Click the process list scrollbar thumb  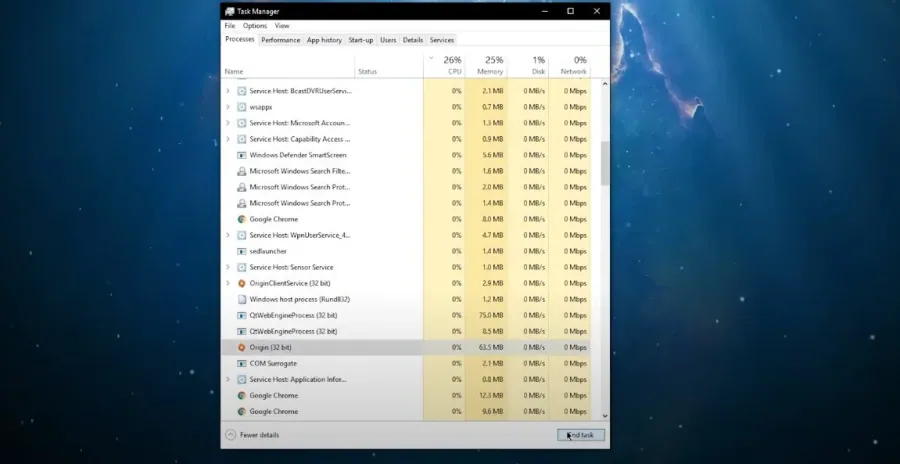pos(605,163)
